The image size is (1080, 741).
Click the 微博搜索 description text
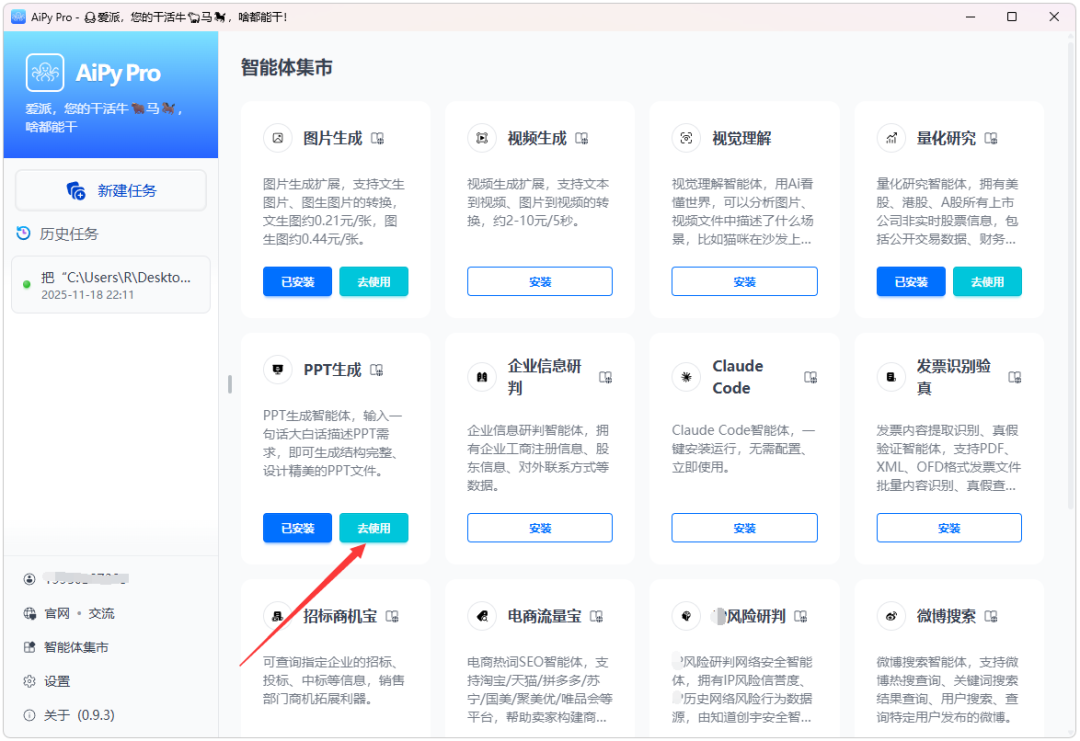pos(948,690)
